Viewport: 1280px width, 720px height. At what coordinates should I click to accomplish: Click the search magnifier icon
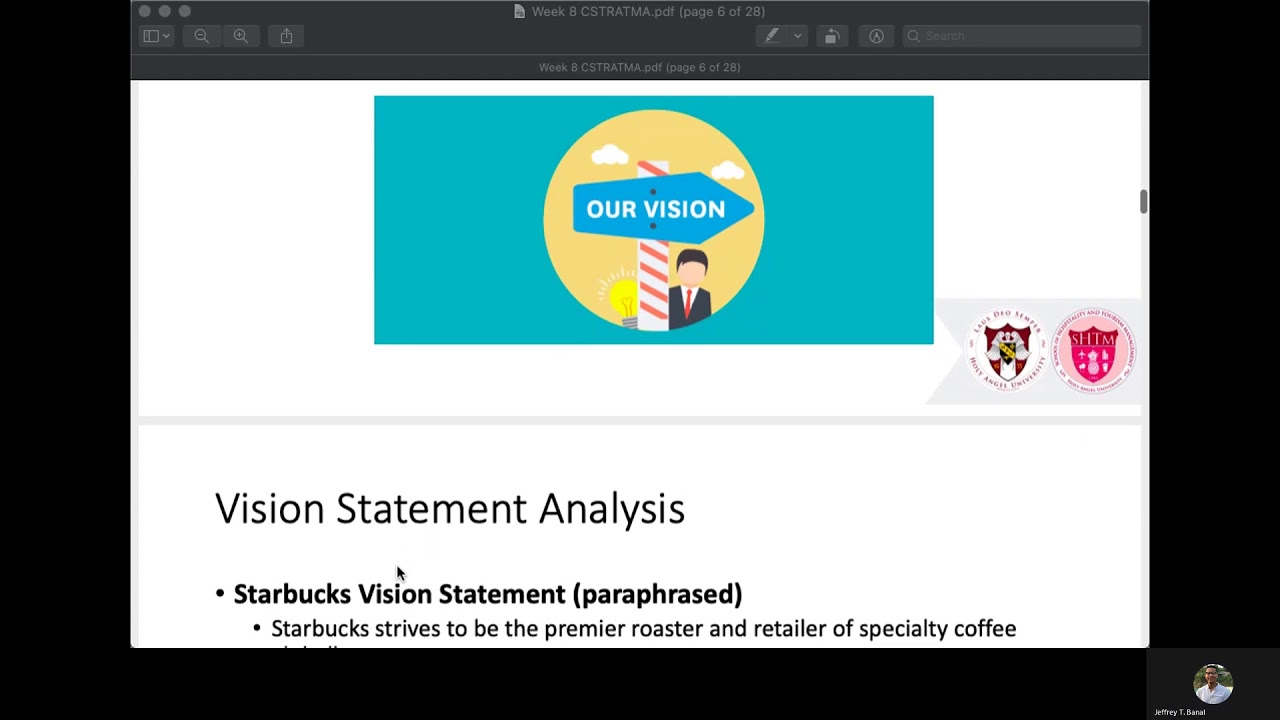[913, 36]
